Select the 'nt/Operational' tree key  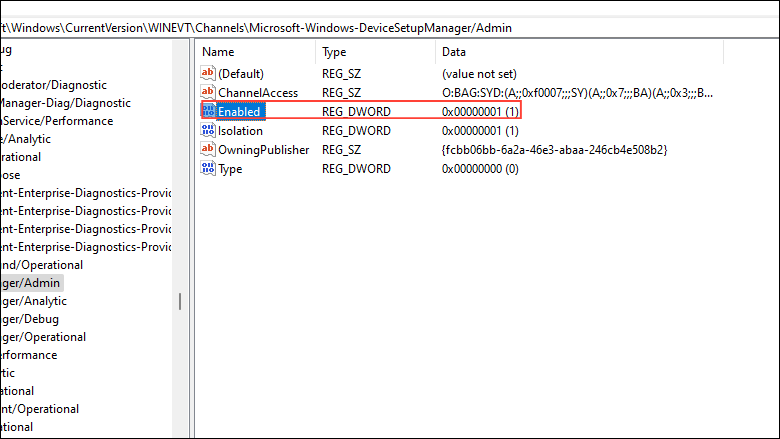point(39,409)
